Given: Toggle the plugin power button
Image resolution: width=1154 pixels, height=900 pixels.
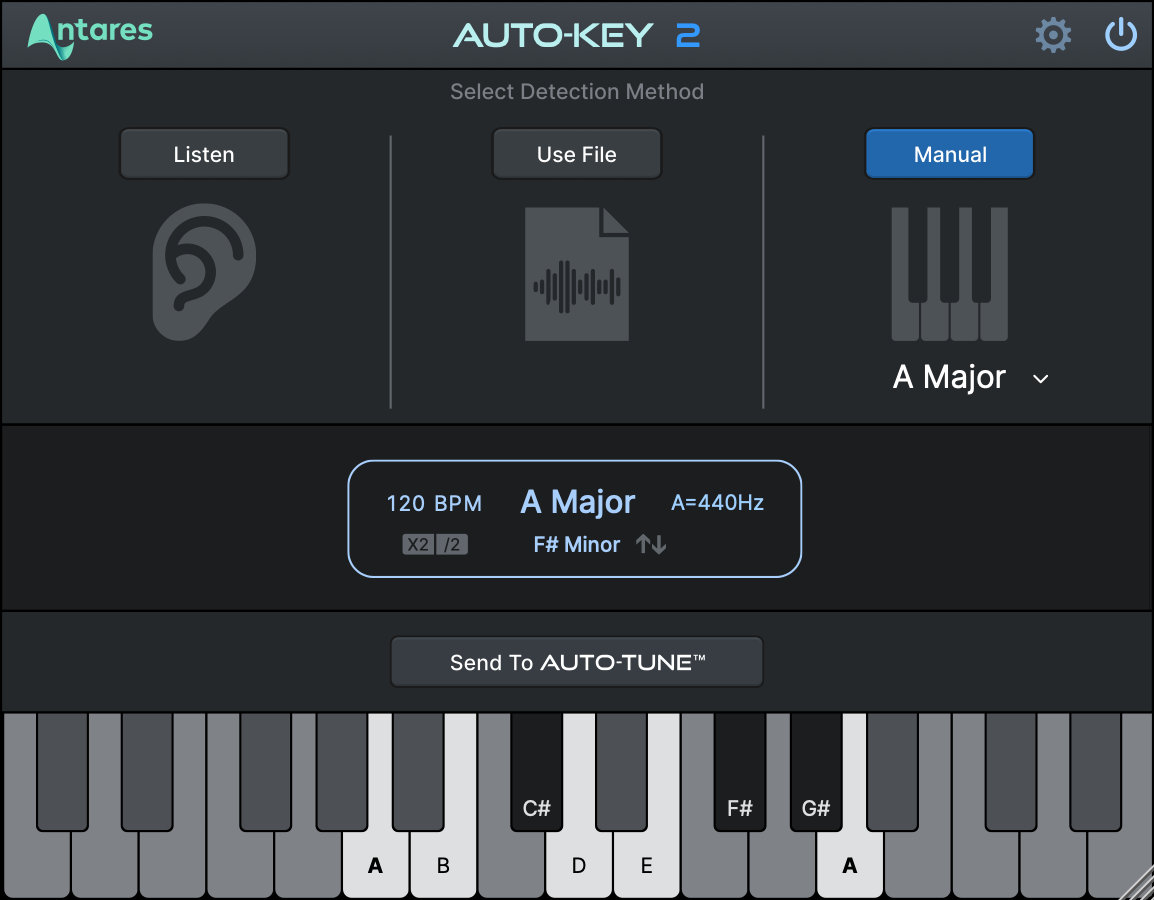Looking at the screenshot, I should 1121,33.
